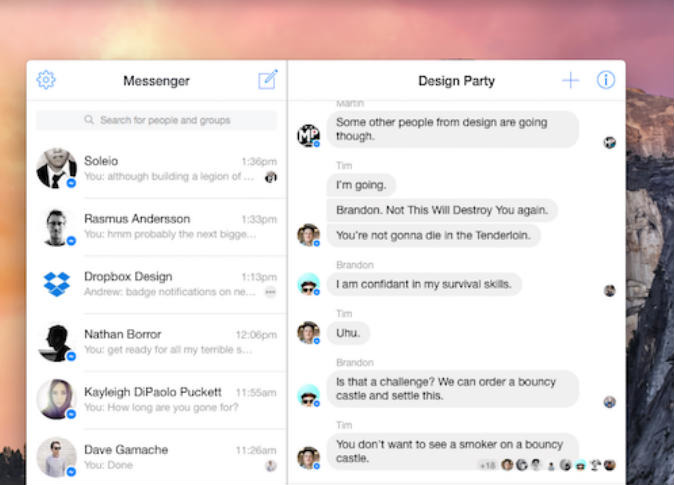This screenshot has width=674, height=485.
Task: Select the Nathan Borror chat
Action: tap(160, 342)
